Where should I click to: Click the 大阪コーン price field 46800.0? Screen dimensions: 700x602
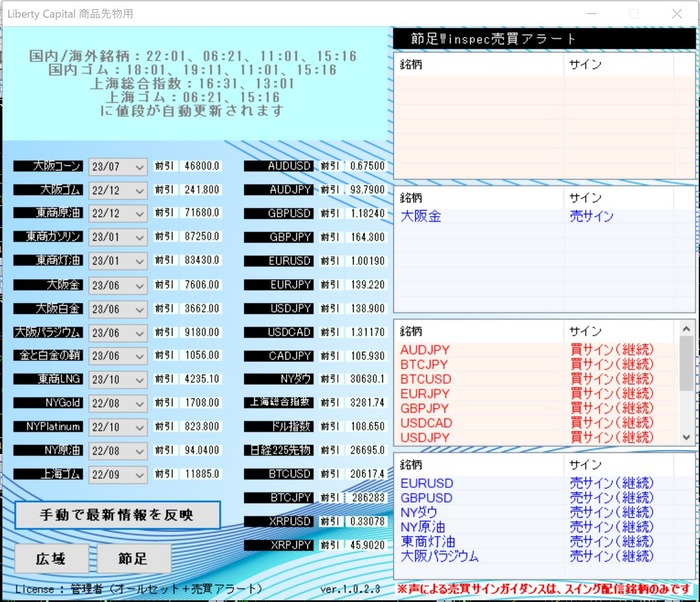(x=202, y=166)
